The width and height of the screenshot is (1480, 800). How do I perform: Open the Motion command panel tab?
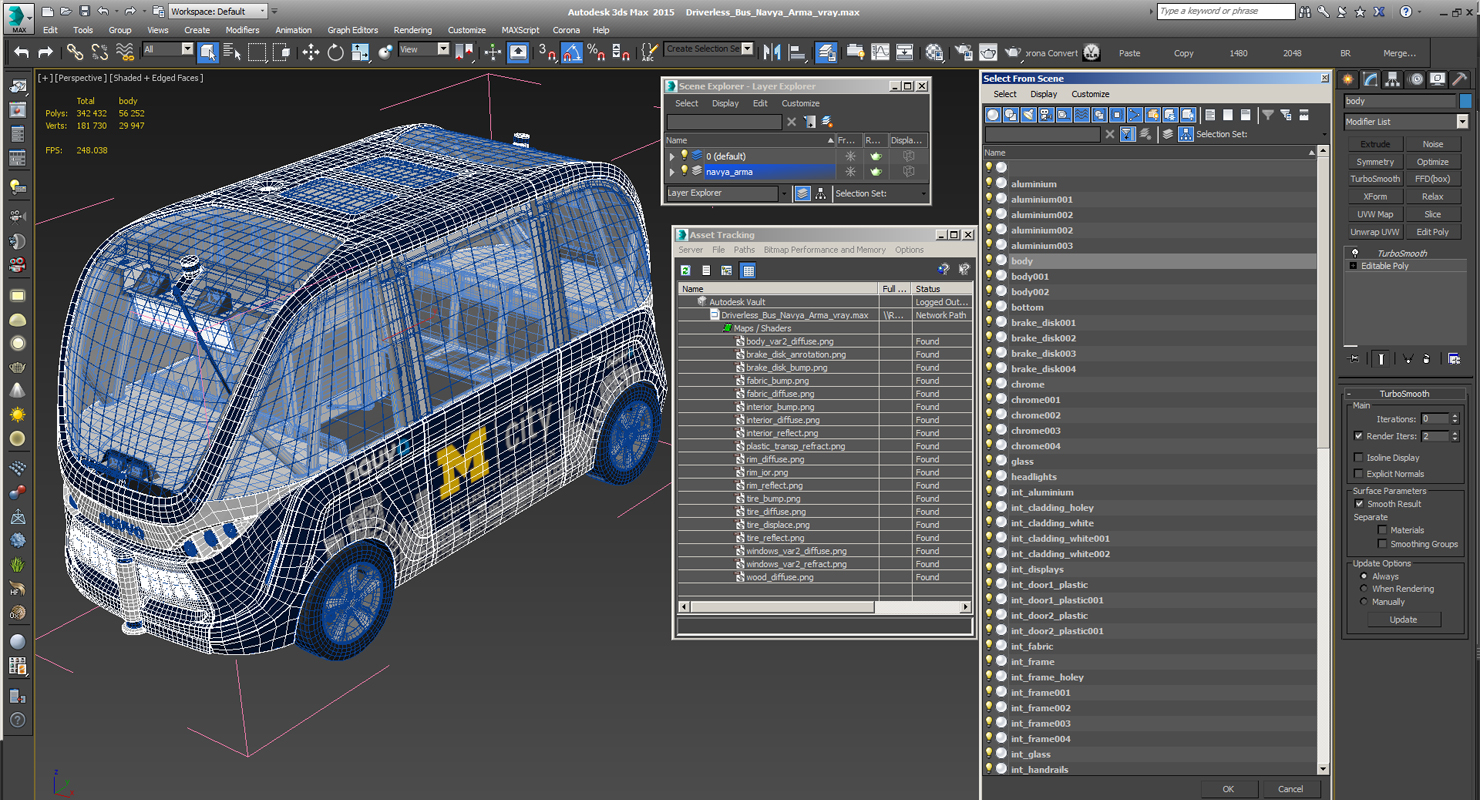[x=1416, y=79]
